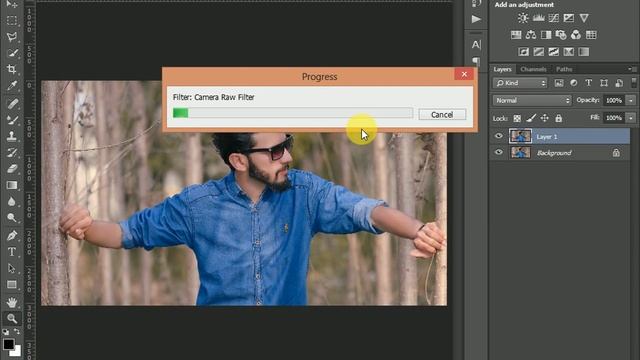Open the Opacity slider arrow
Screen dimensions: 640x360
pyautogui.click(x=631, y=100)
